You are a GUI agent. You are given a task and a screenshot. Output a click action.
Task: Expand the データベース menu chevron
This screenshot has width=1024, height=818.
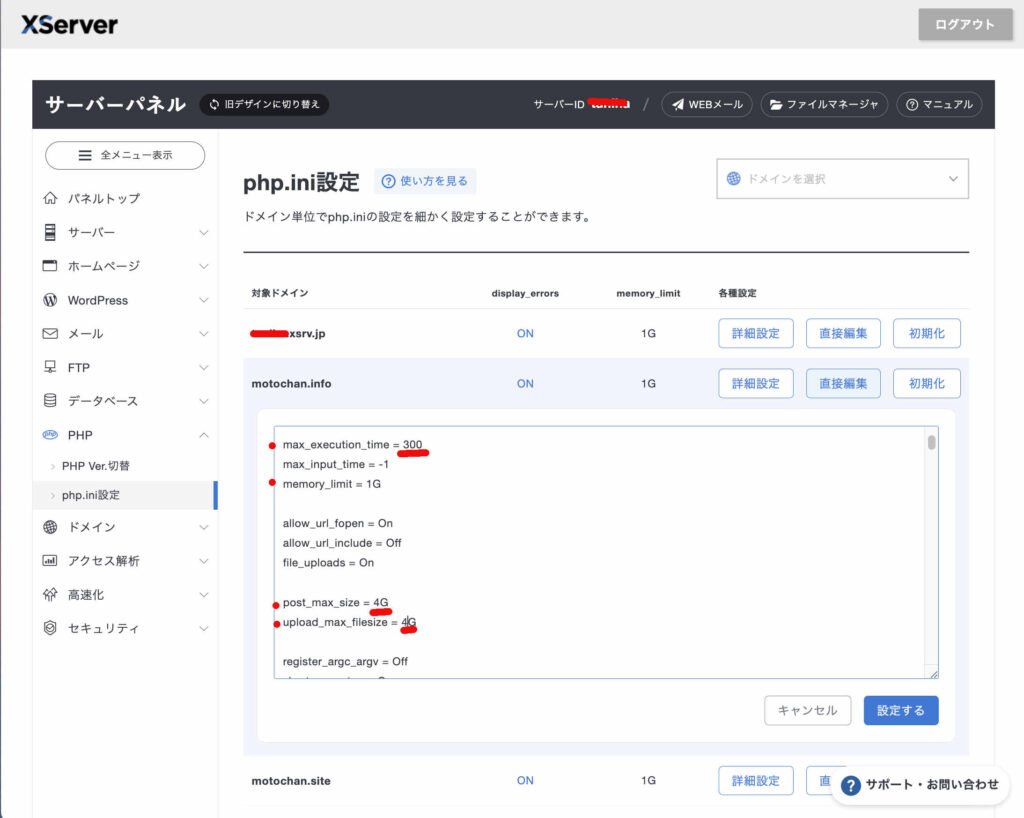[x=204, y=401]
